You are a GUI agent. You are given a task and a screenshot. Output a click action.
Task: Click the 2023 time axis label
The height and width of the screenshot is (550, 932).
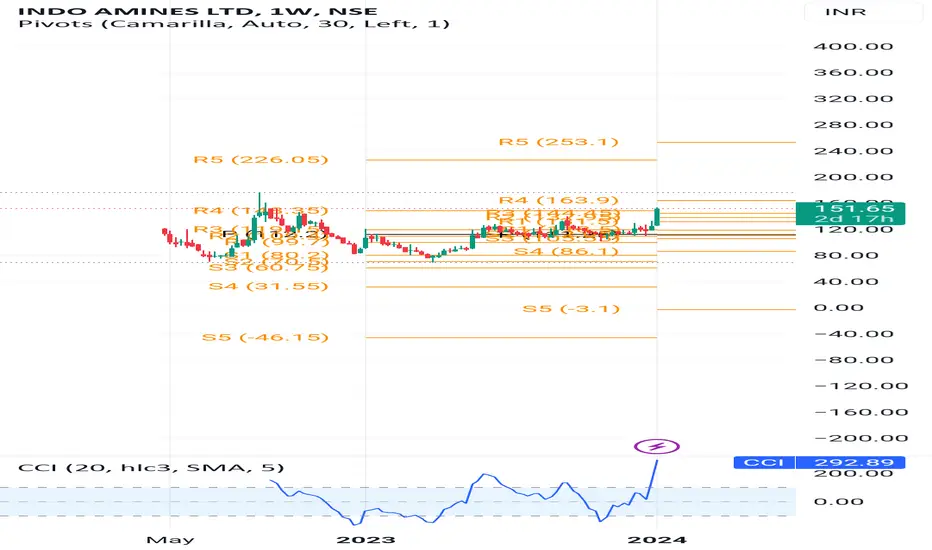coord(366,540)
